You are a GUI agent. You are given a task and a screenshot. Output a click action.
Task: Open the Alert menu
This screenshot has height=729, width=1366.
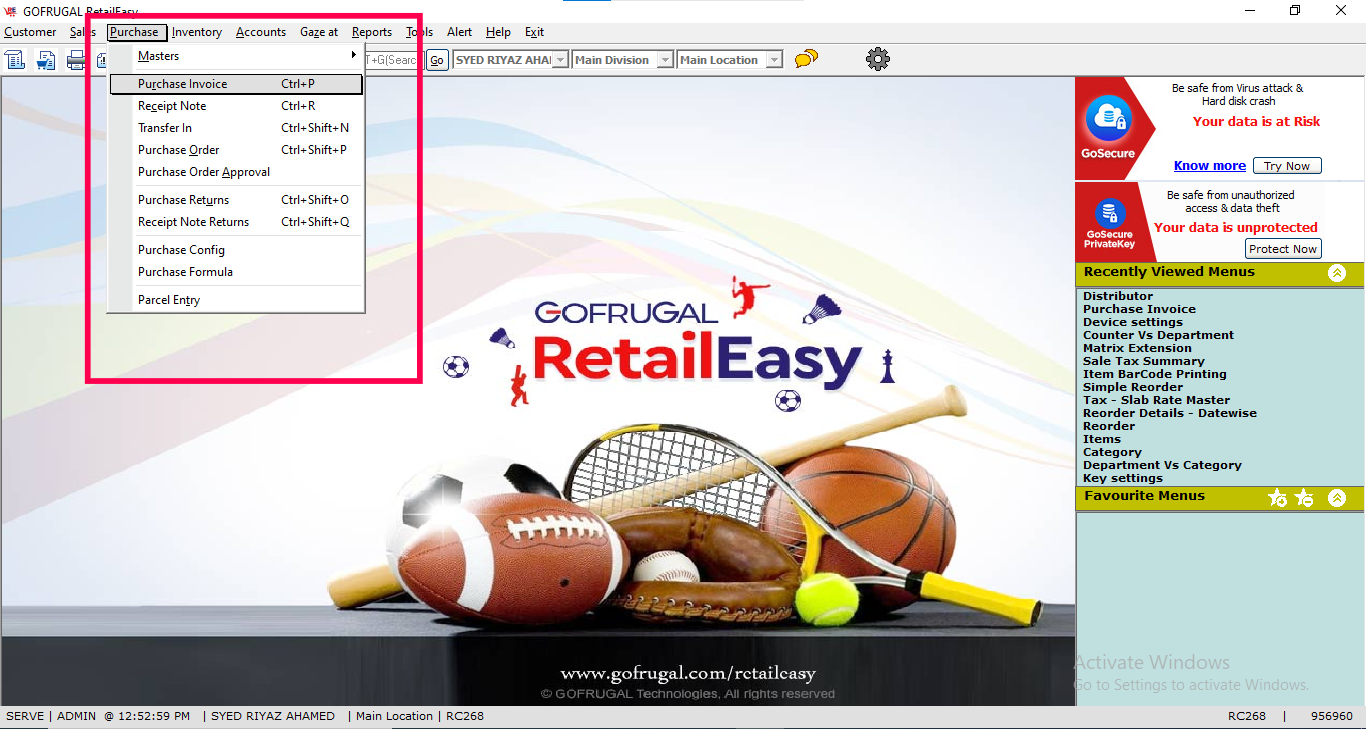pyautogui.click(x=460, y=32)
